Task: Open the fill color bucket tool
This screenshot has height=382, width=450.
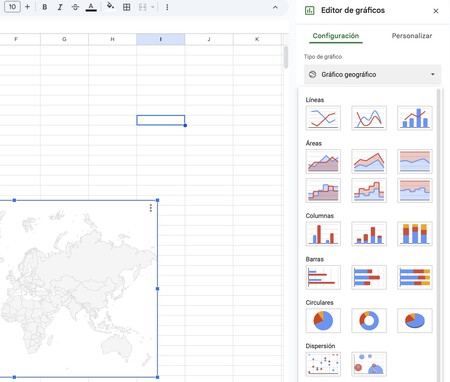Action: tap(111, 6)
